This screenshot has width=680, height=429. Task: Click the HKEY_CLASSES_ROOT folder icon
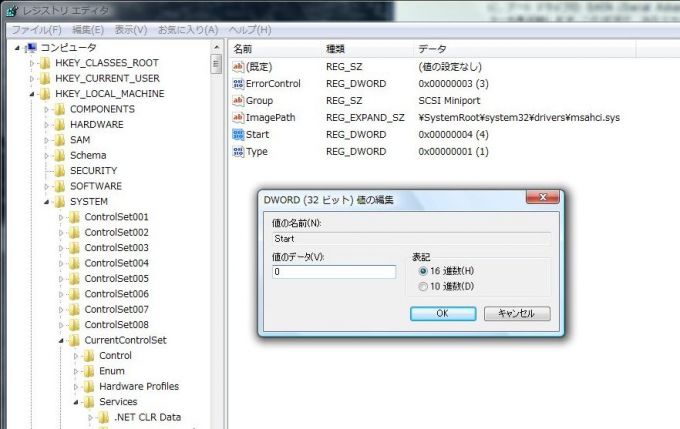point(45,63)
